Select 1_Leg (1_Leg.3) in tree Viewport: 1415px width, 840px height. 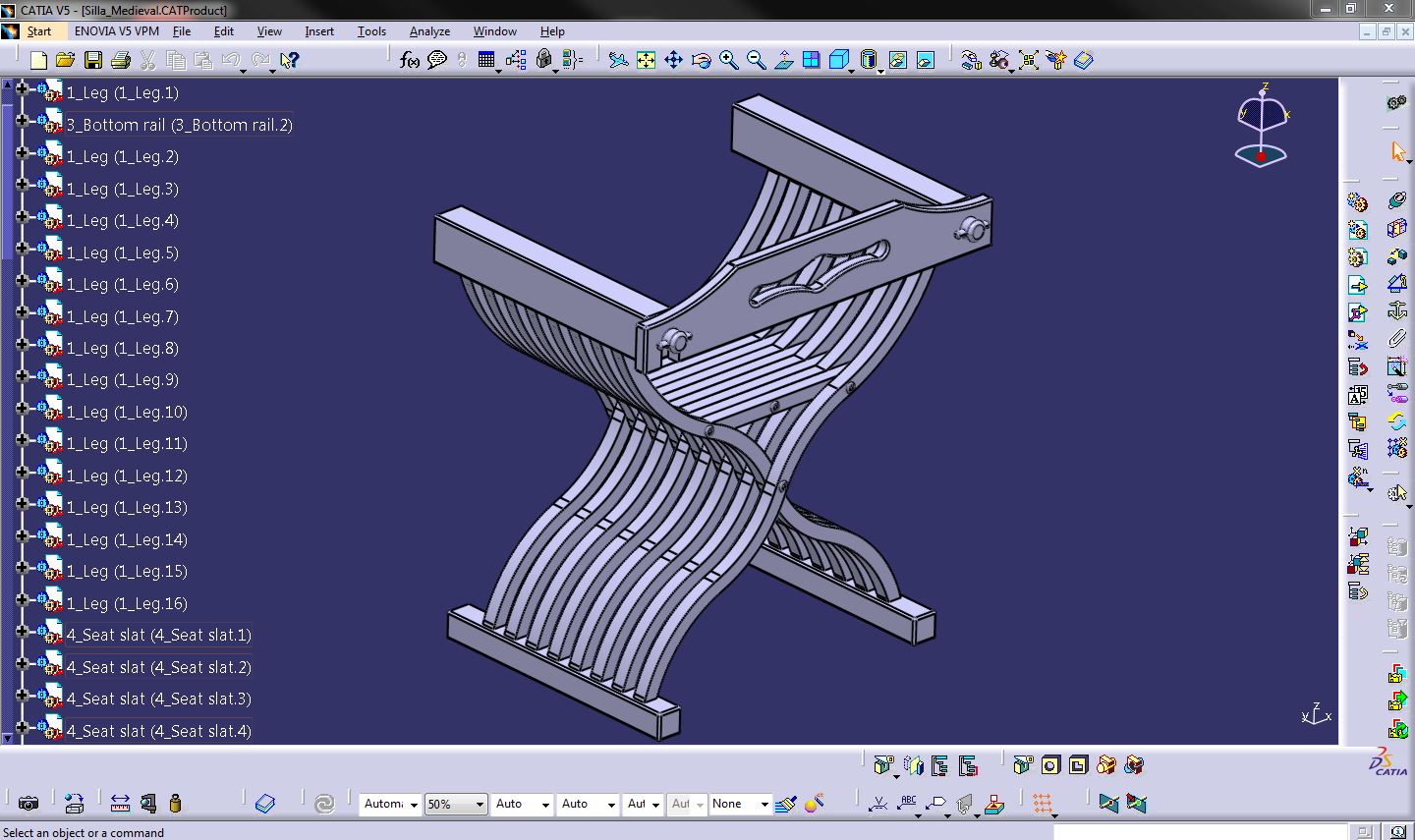pyautogui.click(x=123, y=189)
